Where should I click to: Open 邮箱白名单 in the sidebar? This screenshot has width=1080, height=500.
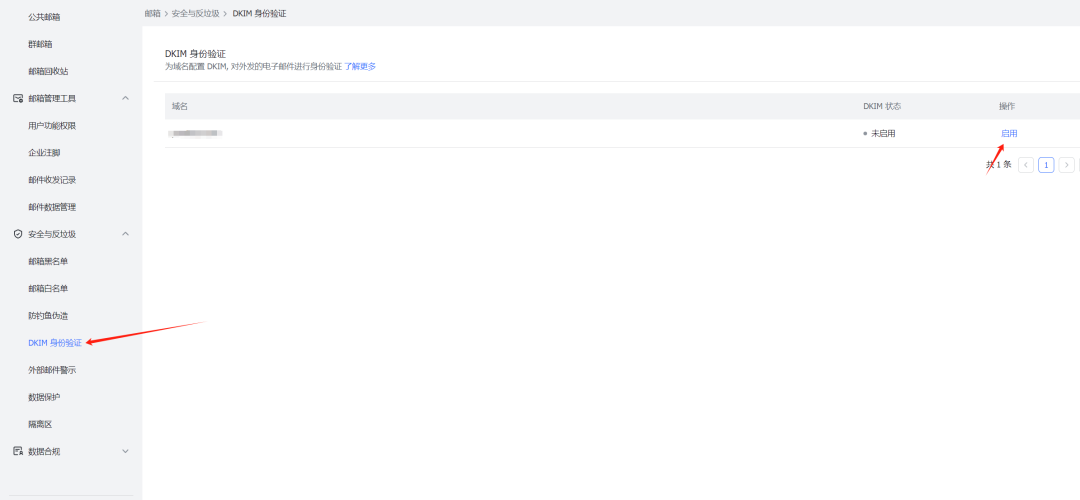[x=48, y=288]
